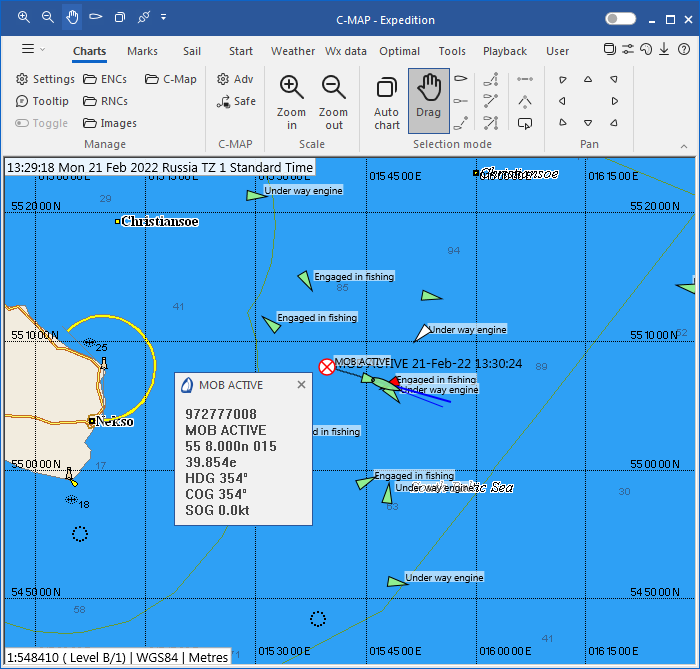
Task: Click the head profile icon at top right
Action: 646,49
